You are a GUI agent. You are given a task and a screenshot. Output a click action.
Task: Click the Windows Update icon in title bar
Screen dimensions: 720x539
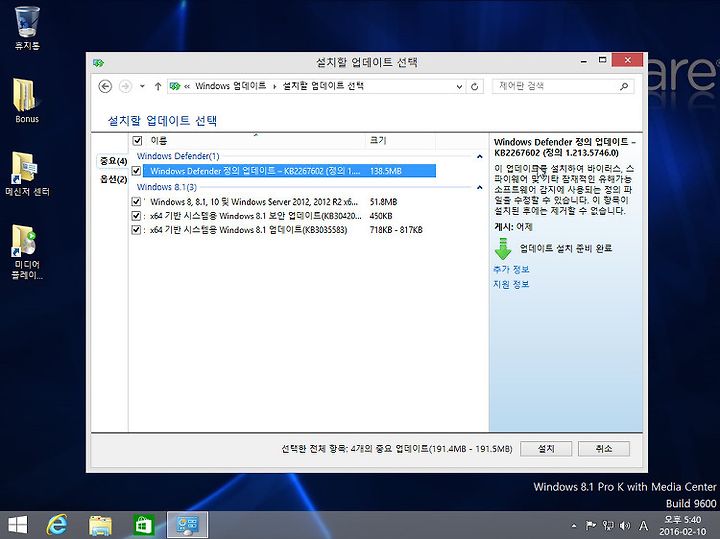tap(98, 62)
